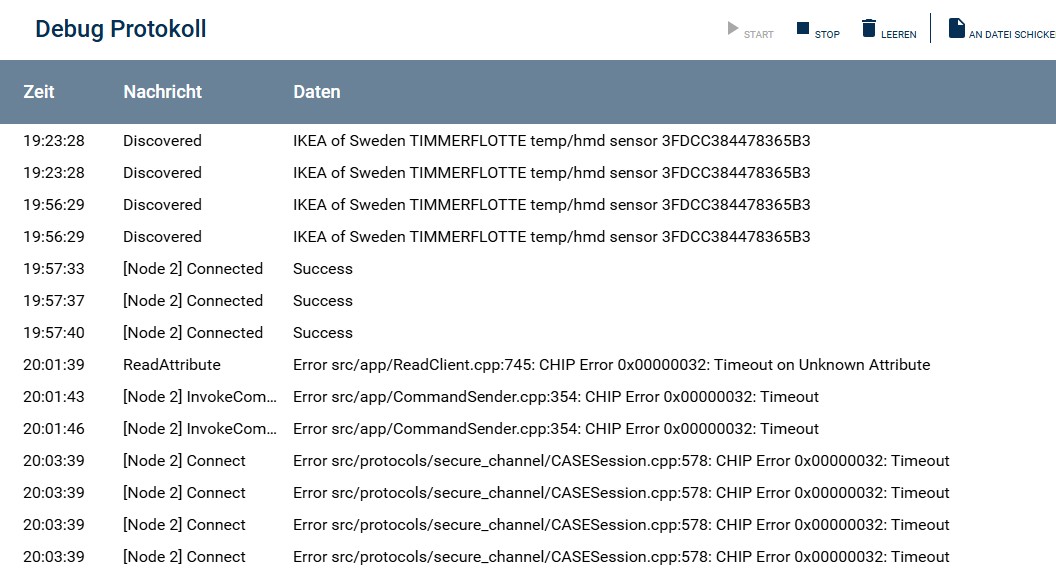The image size is (1056, 576).
Task: Click the ReadClient.cpp:745 timeout error text
Action: [611, 365]
